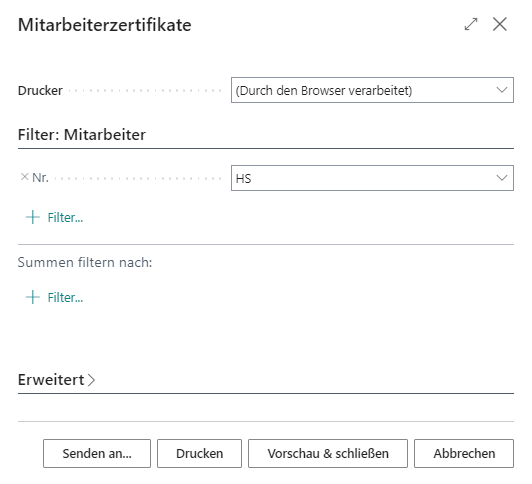Remove the Nr. filter using its X icon

pos(24,177)
